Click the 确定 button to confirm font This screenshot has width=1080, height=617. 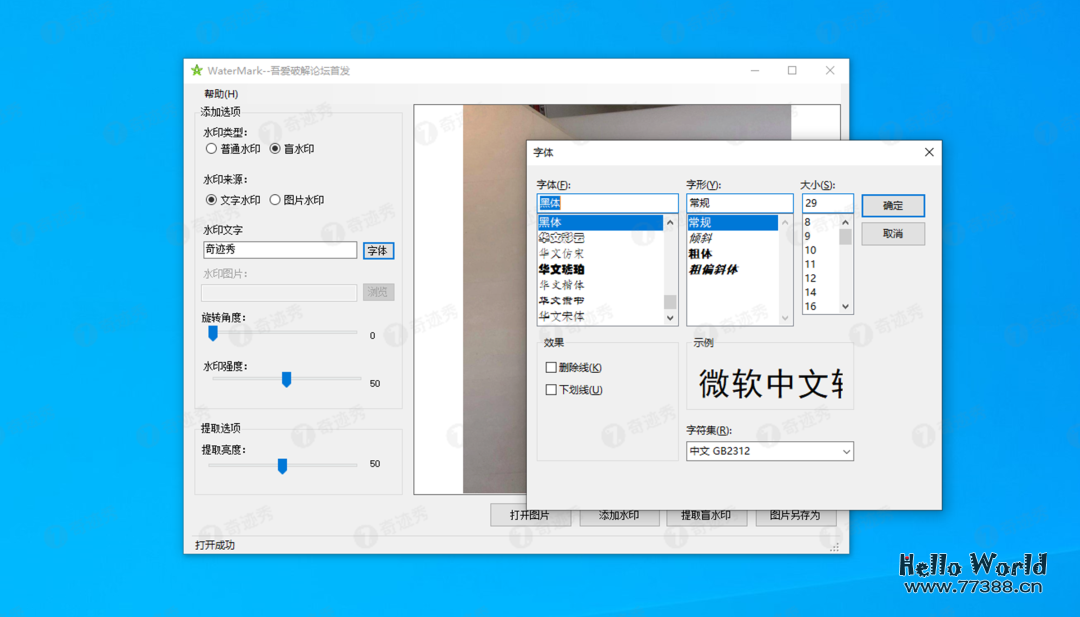pos(892,205)
